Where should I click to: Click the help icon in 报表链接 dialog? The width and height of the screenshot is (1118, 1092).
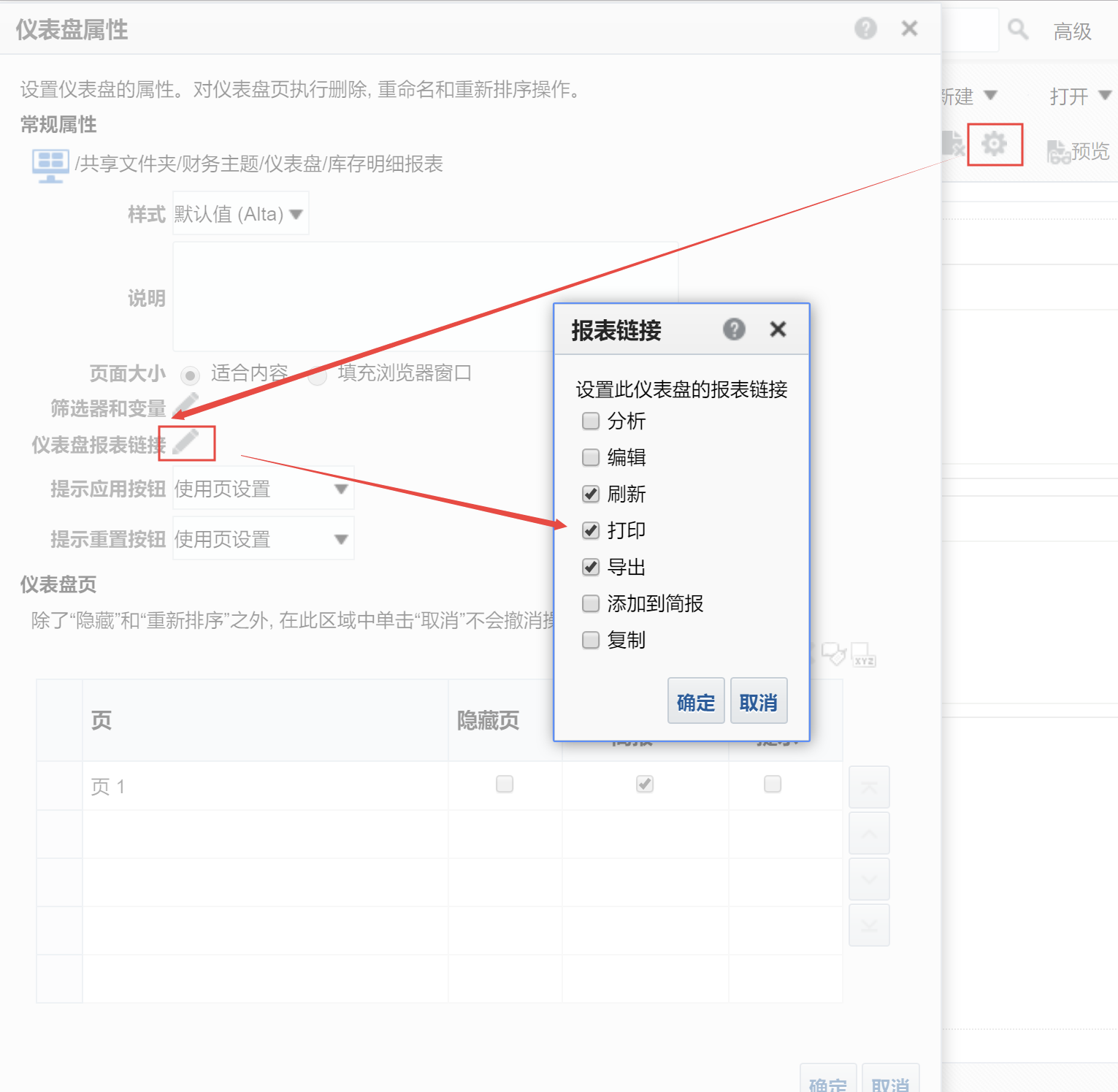click(x=734, y=329)
